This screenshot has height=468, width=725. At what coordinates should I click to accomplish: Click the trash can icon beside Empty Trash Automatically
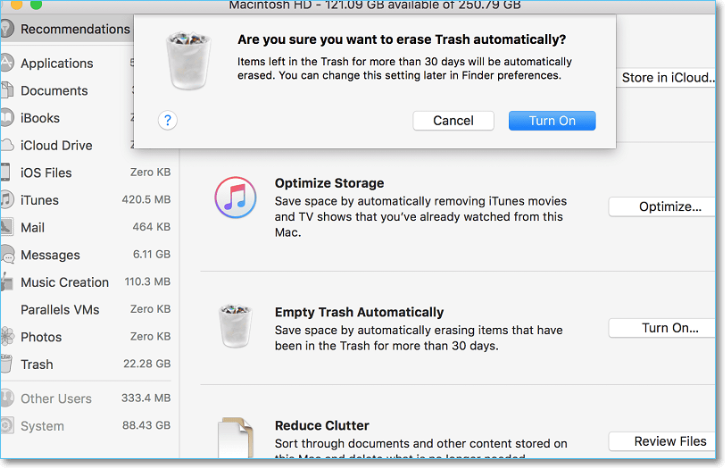pyautogui.click(x=236, y=327)
